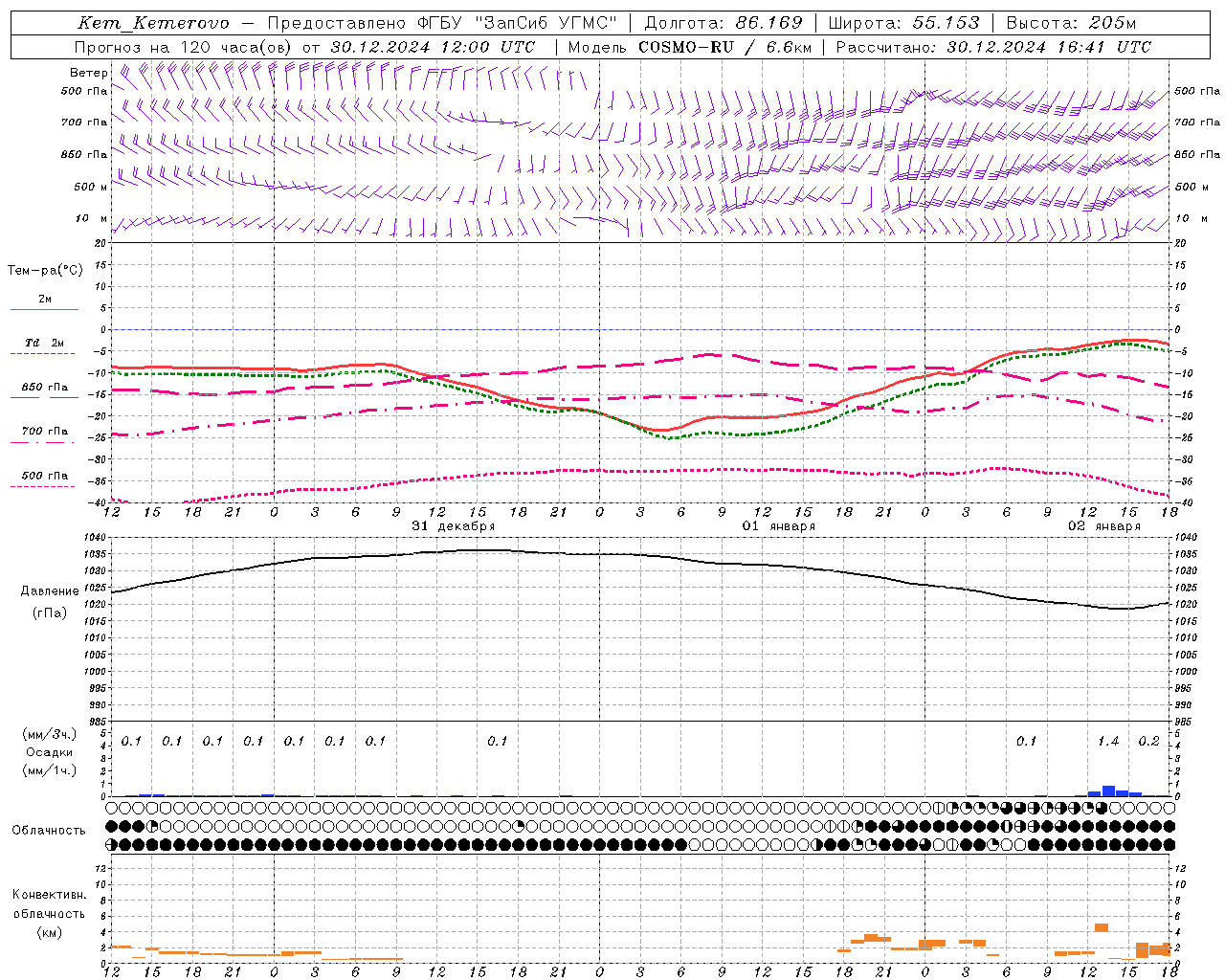Click the (км) convective cloud height unit
The image size is (1225, 980).
pos(49,932)
